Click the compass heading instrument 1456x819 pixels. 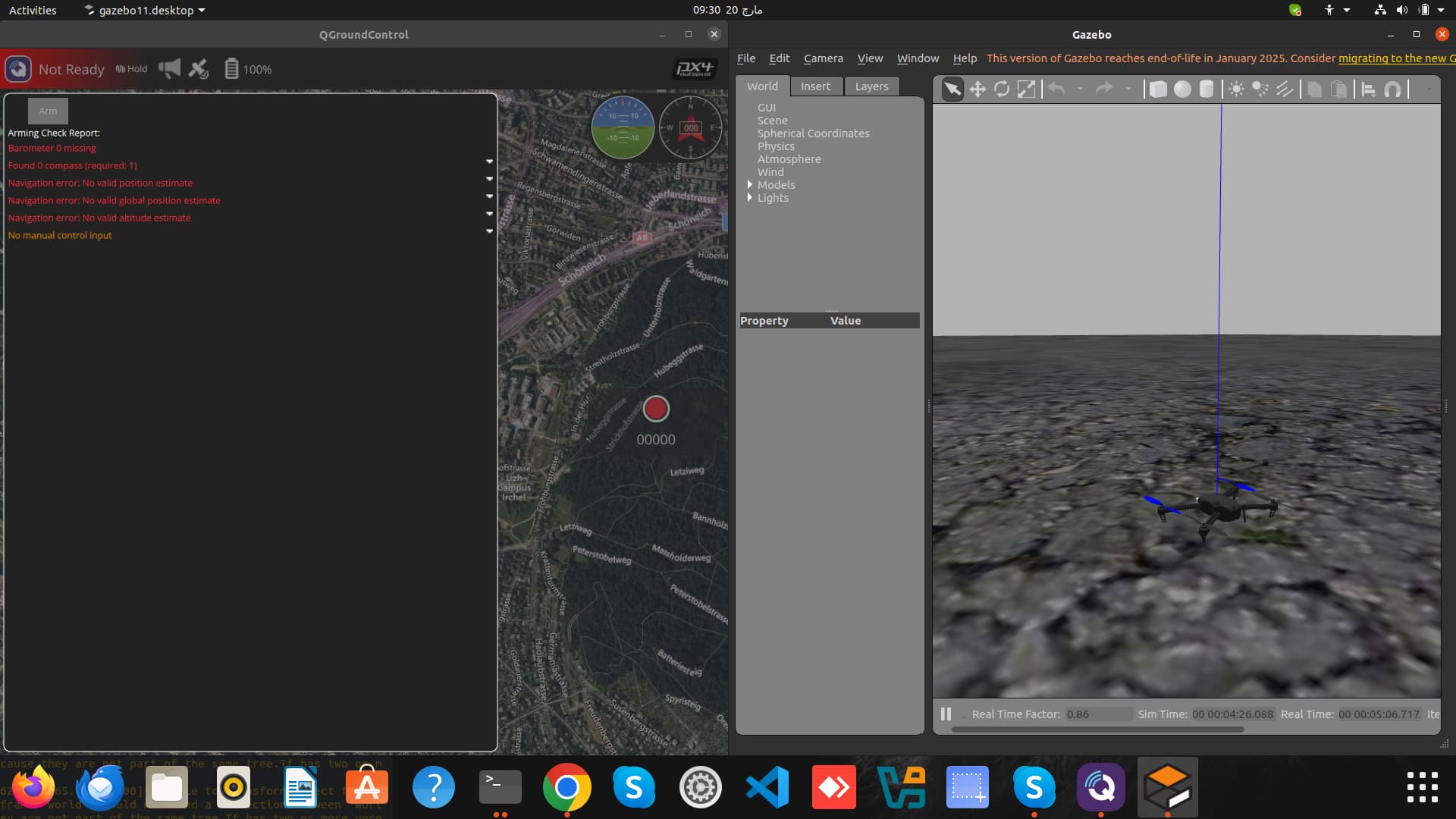690,127
